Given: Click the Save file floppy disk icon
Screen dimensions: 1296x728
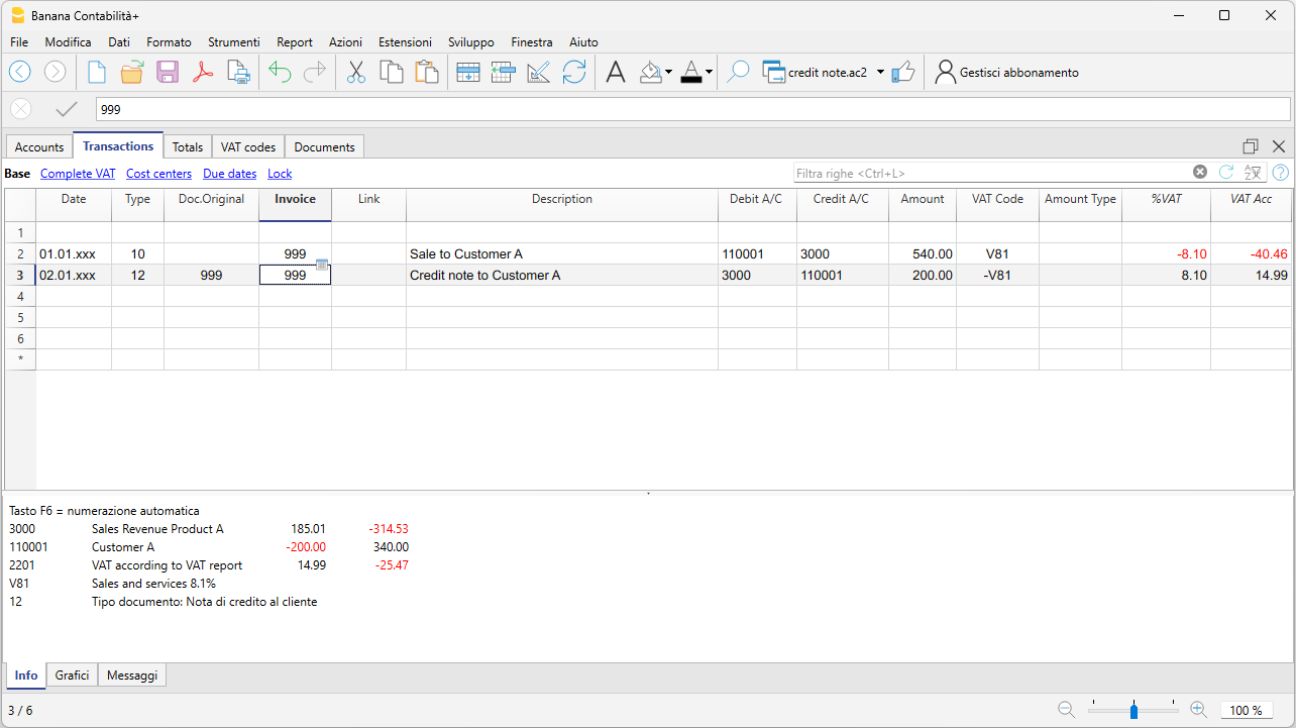Looking at the screenshot, I should coord(167,72).
